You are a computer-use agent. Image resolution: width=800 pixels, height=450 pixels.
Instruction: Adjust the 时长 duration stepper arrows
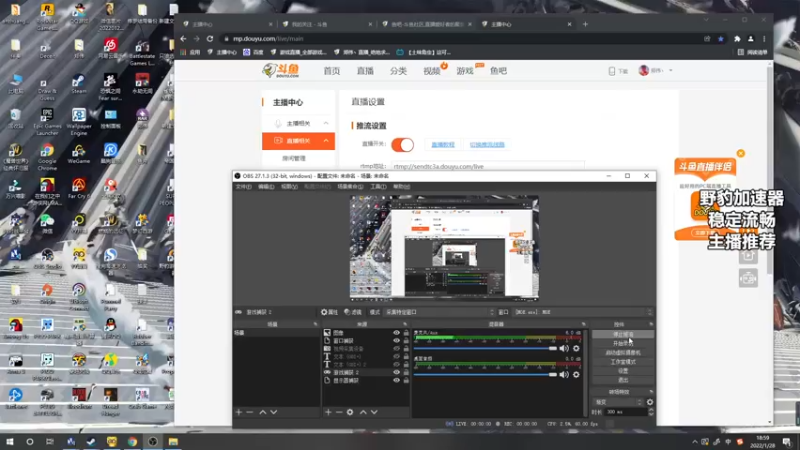click(651, 412)
